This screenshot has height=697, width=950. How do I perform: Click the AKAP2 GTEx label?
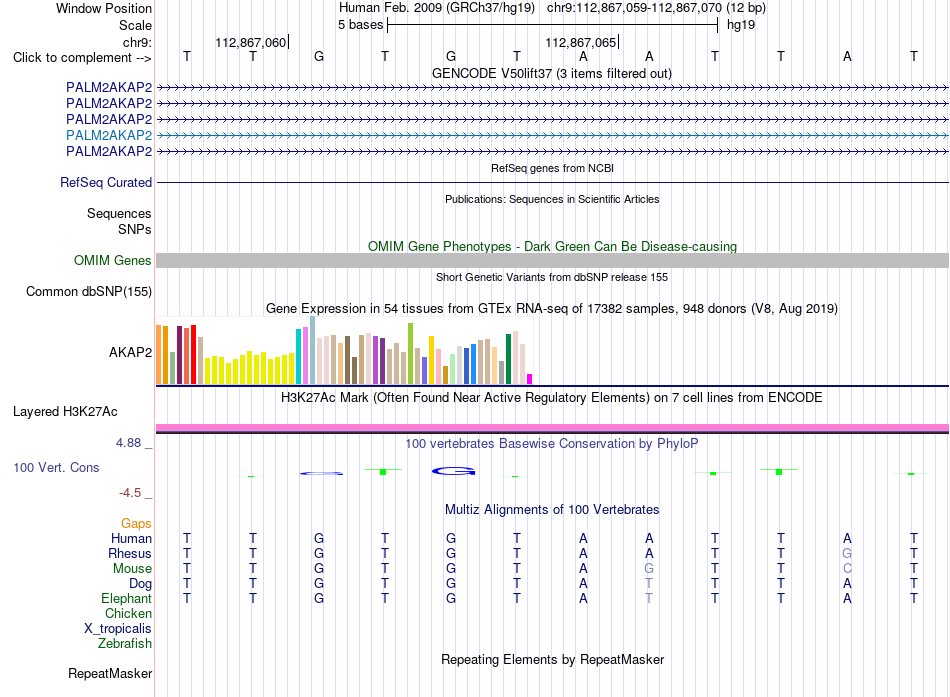pos(130,352)
